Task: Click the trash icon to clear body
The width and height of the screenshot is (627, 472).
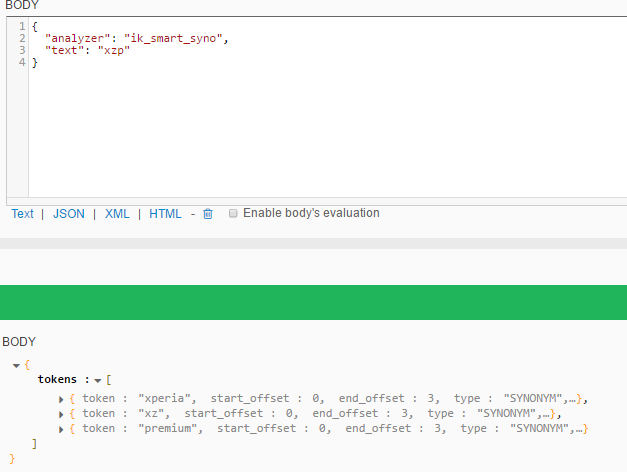Action: point(208,214)
